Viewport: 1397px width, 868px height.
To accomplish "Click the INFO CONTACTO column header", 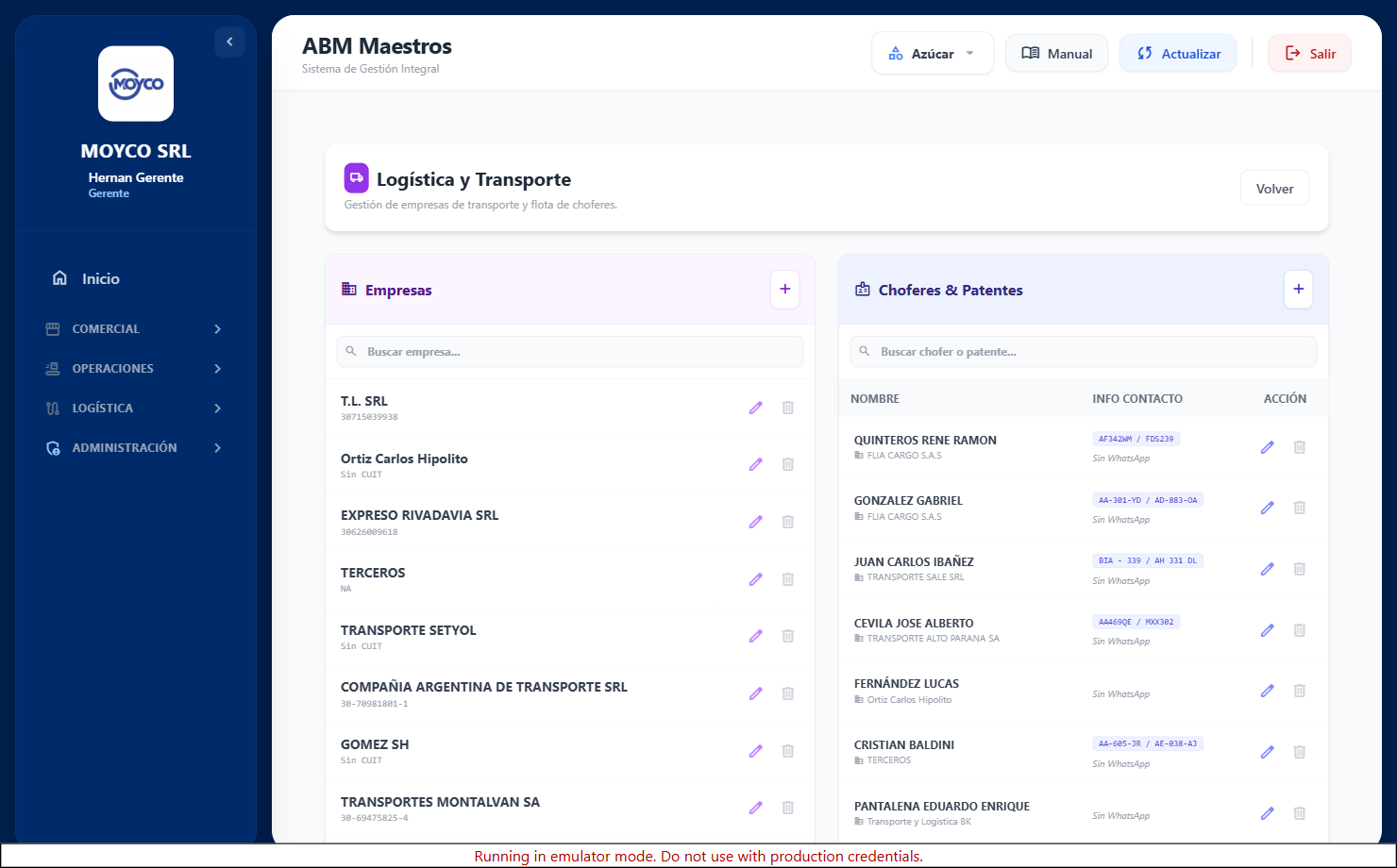I will pyautogui.click(x=1137, y=399).
